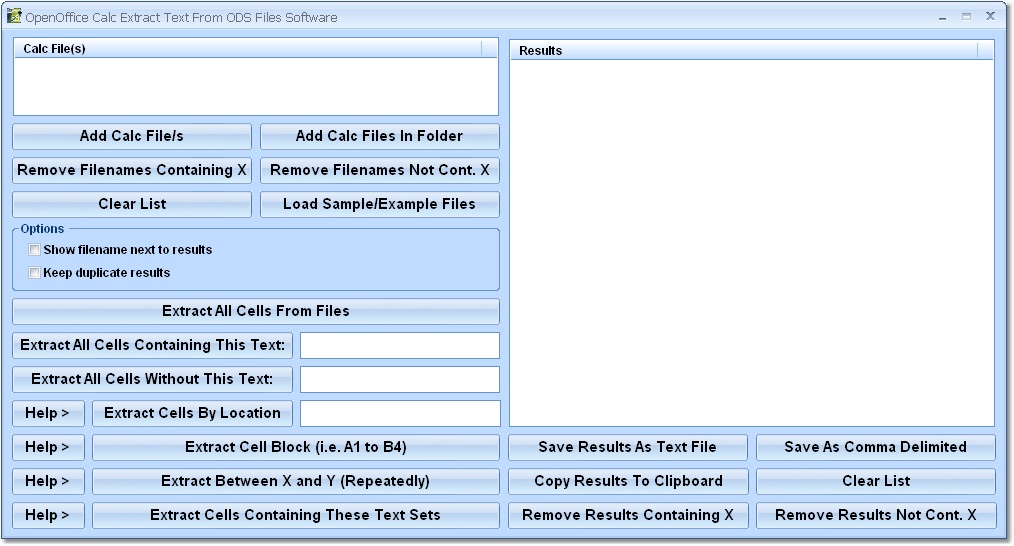
Task: Close the application window
Action: click(990, 16)
